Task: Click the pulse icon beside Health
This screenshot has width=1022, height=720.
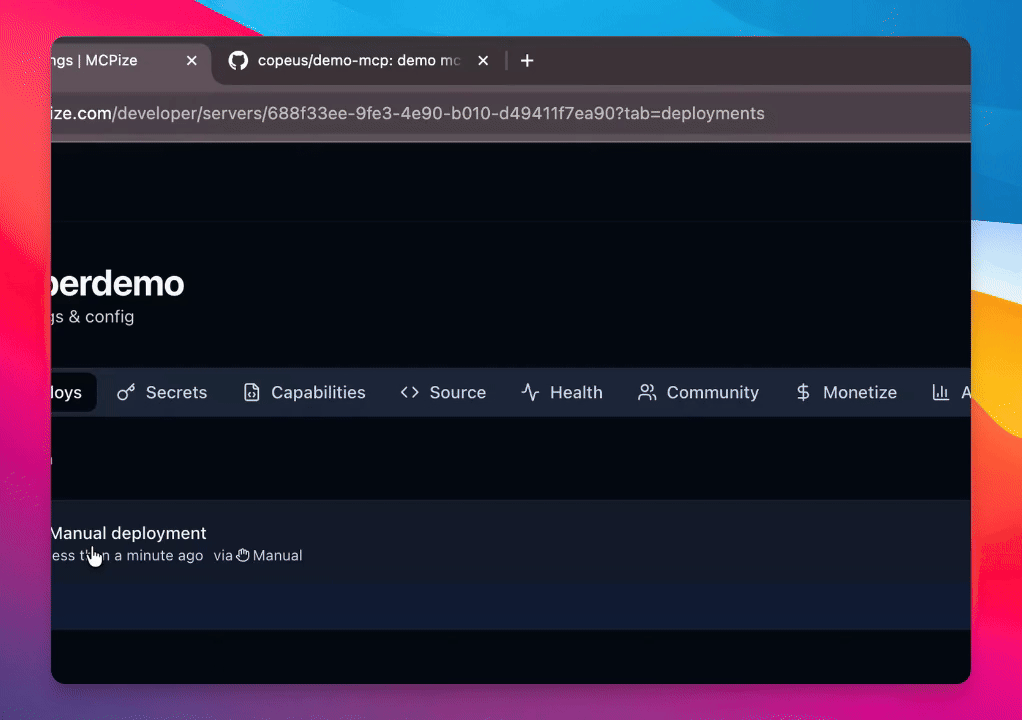Action: (x=530, y=392)
